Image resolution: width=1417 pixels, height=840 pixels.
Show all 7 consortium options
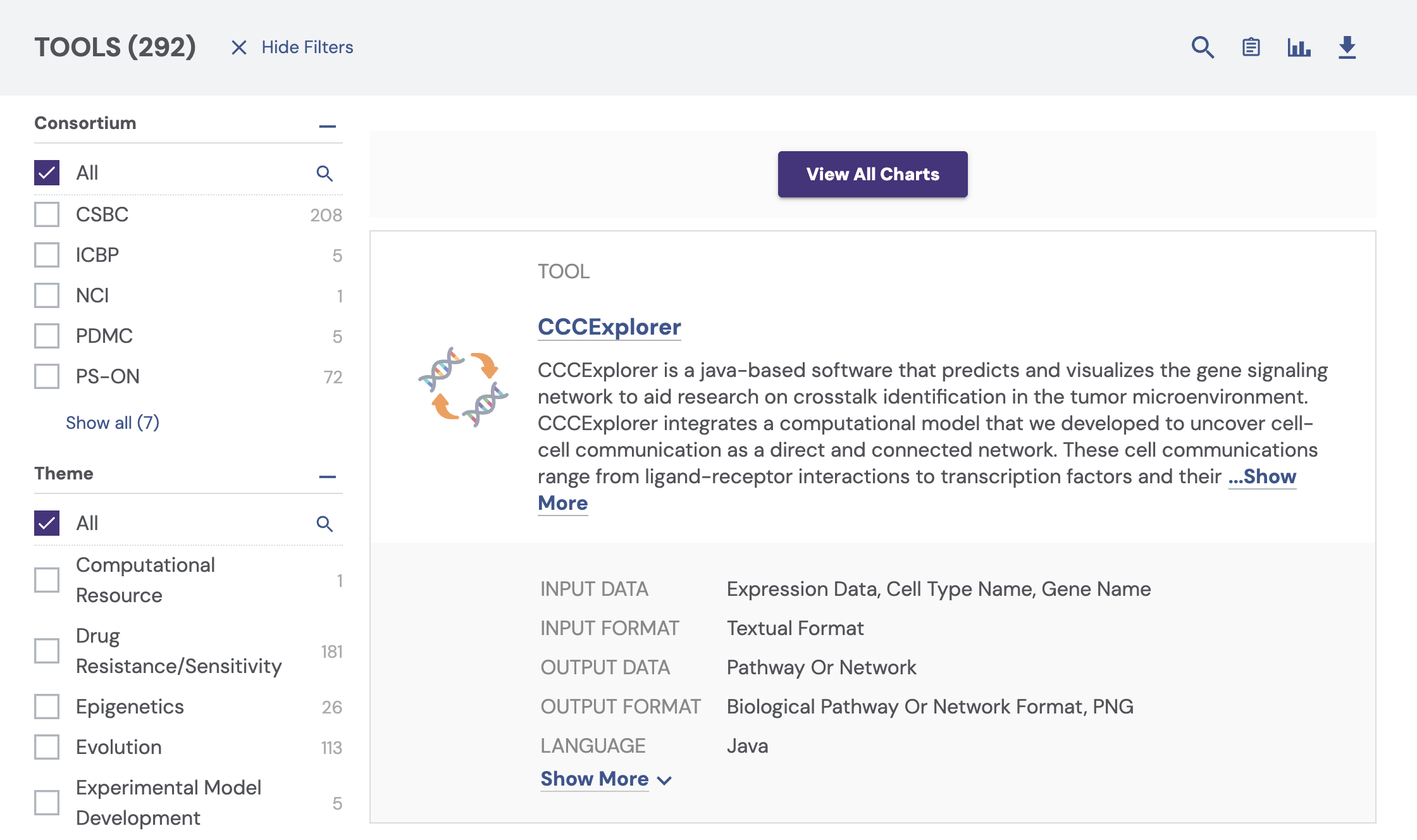click(x=113, y=423)
